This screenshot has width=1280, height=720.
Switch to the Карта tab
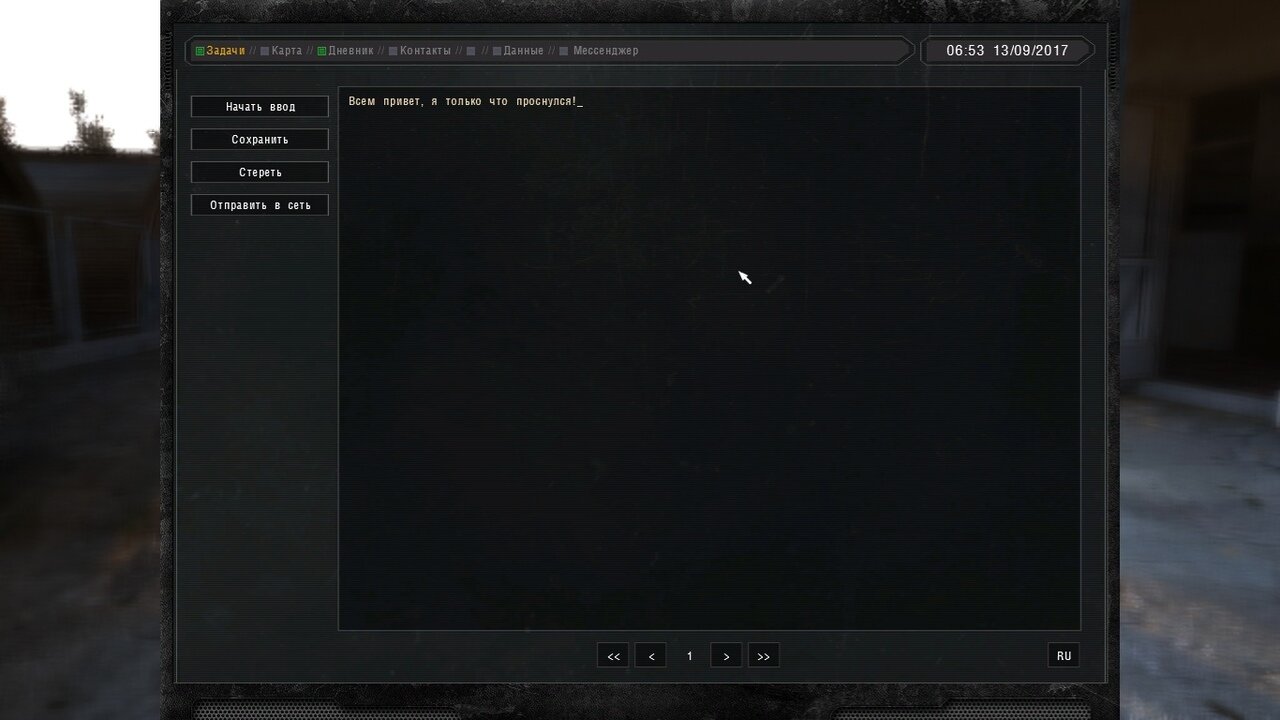coord(286,51)
